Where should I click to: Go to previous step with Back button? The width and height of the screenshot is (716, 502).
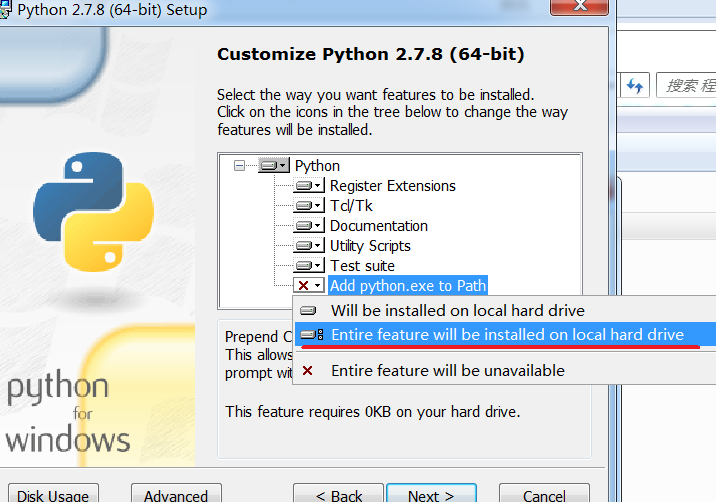tap(339, 493)
